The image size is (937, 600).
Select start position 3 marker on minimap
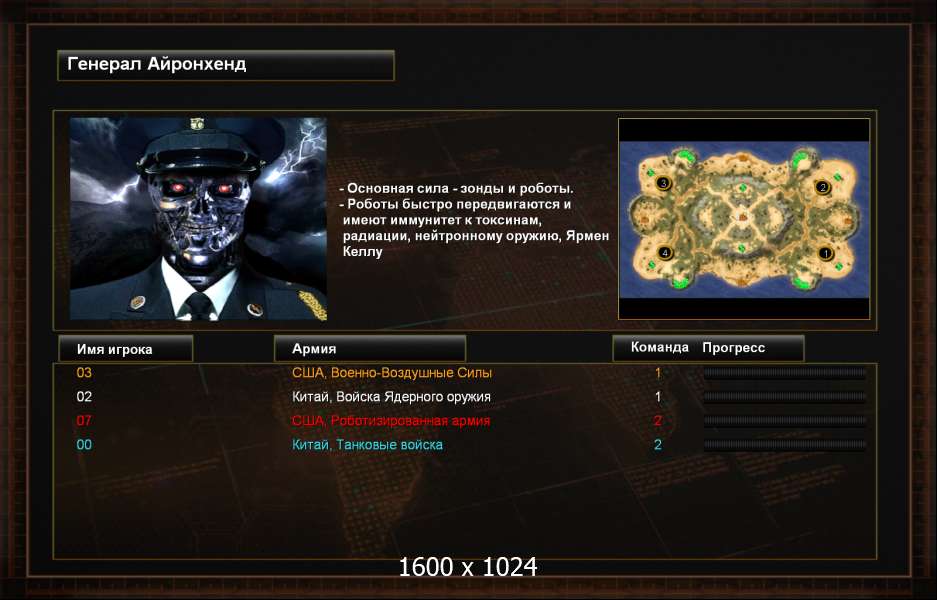point(663,183)
